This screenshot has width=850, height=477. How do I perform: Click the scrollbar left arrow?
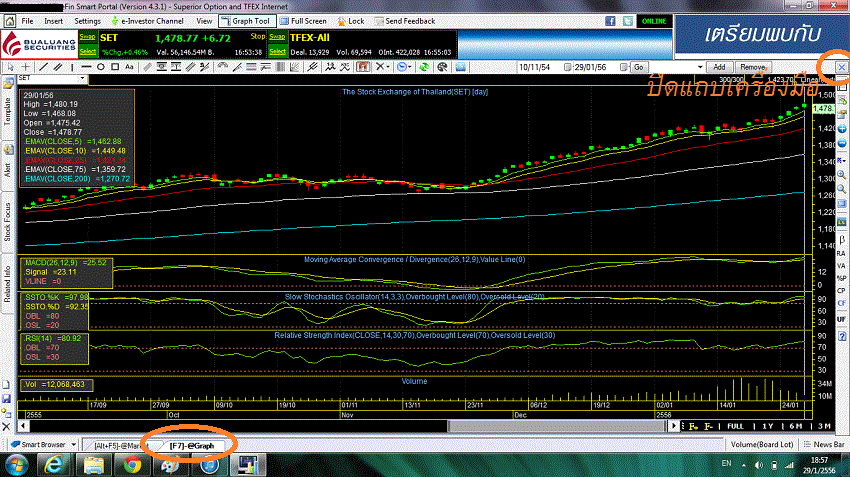(x=23, y=426)
